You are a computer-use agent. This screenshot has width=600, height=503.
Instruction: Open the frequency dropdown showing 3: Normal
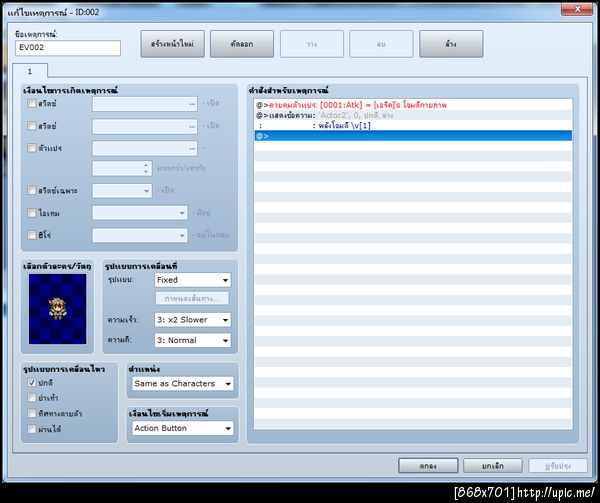tap(193, 340)
